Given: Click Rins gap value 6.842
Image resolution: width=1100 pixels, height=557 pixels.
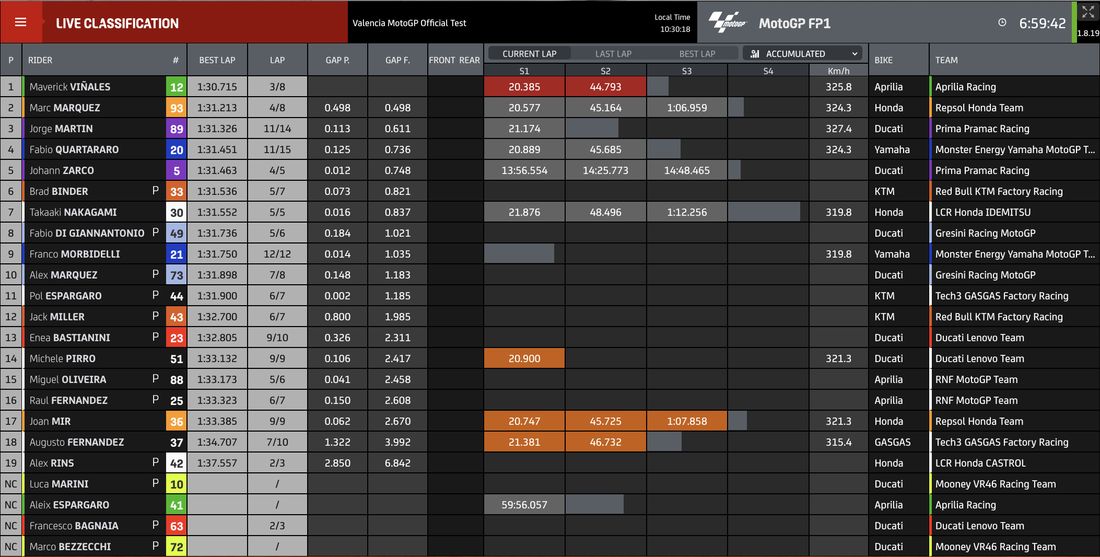Looking at the screenshot, I should 397,463.
